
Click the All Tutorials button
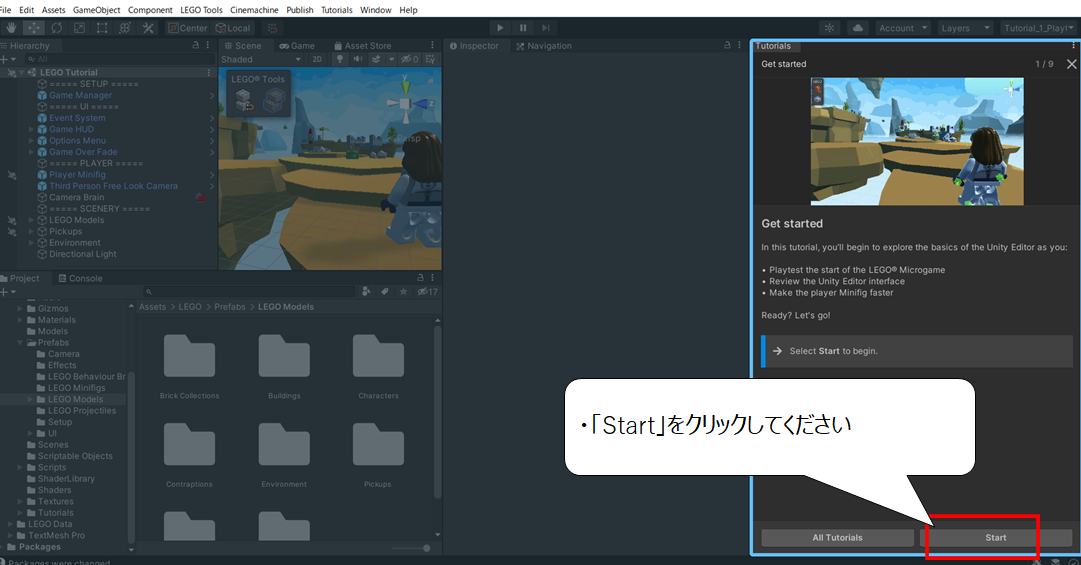837,537
